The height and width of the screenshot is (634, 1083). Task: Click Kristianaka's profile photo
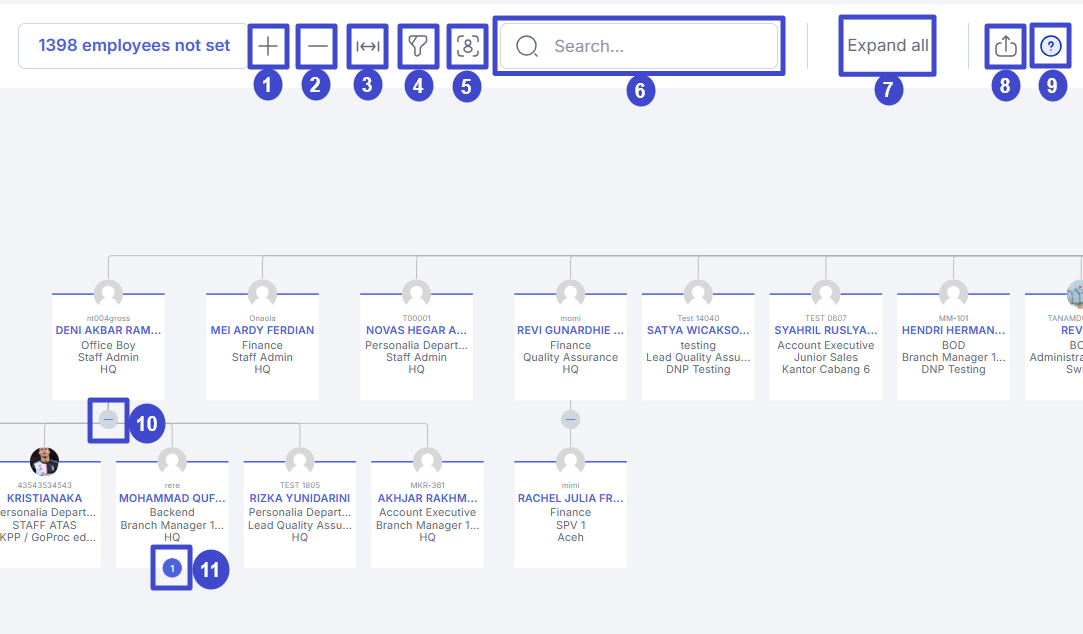tap(44, 461)
